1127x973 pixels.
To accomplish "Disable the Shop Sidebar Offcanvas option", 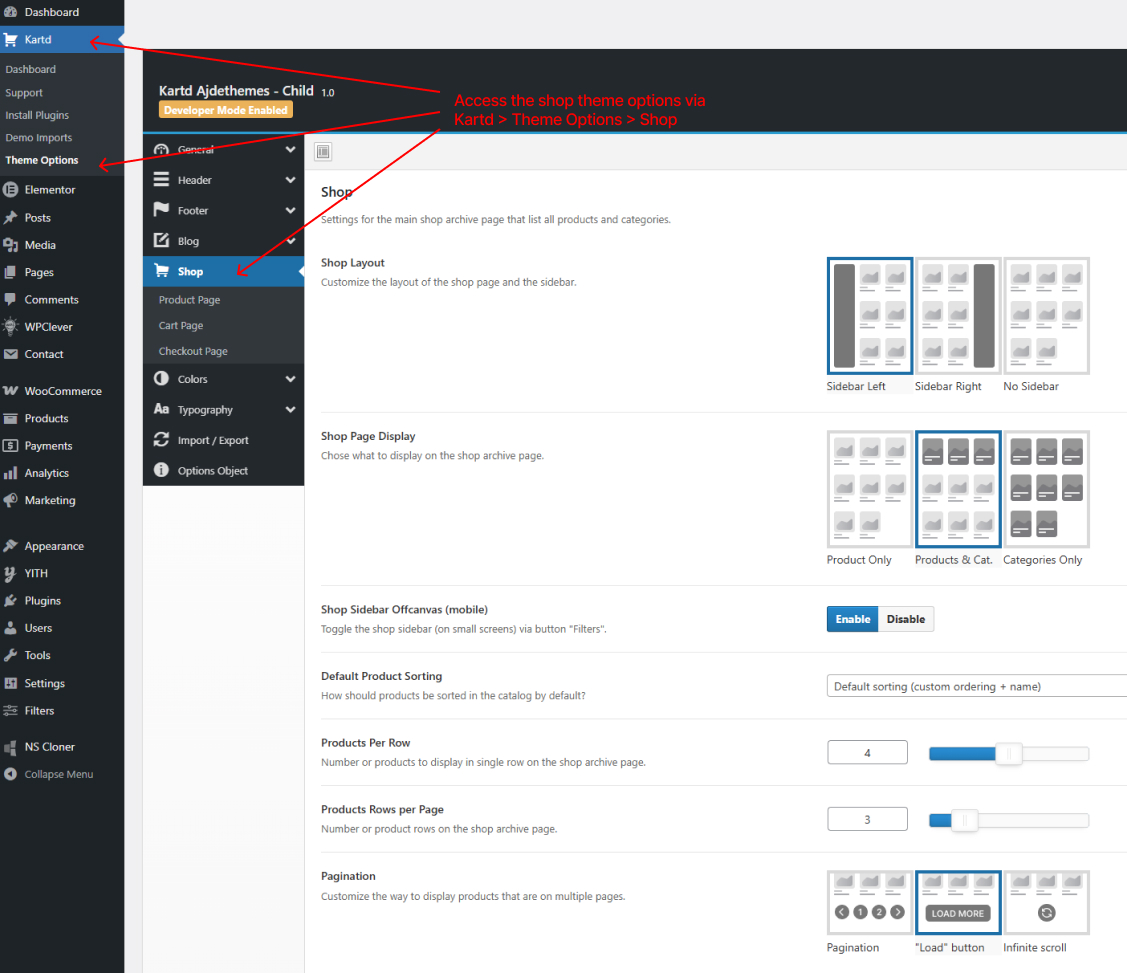I will tap(905, 619).
